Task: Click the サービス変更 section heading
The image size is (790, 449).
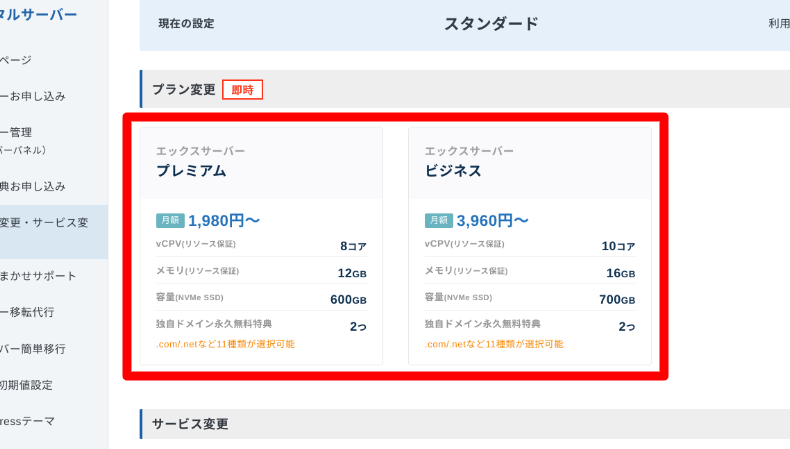Action: (x=190, y=424)
